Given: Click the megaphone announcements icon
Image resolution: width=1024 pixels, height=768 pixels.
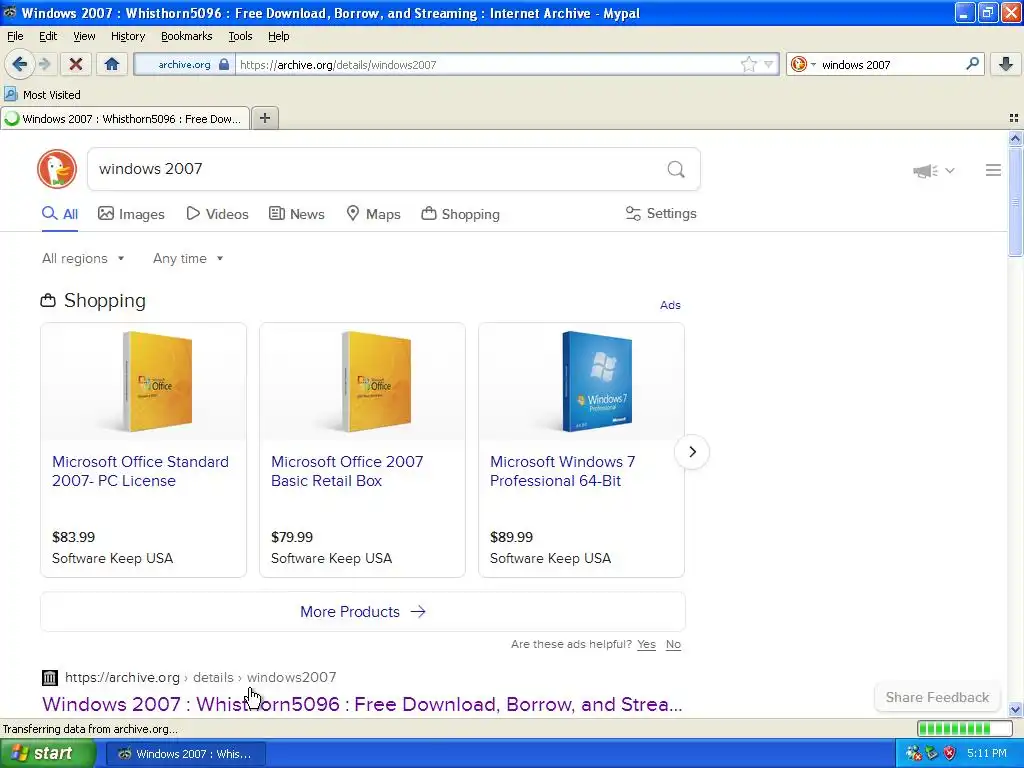Looking at the screenshot, I should [x=925, y=170].
